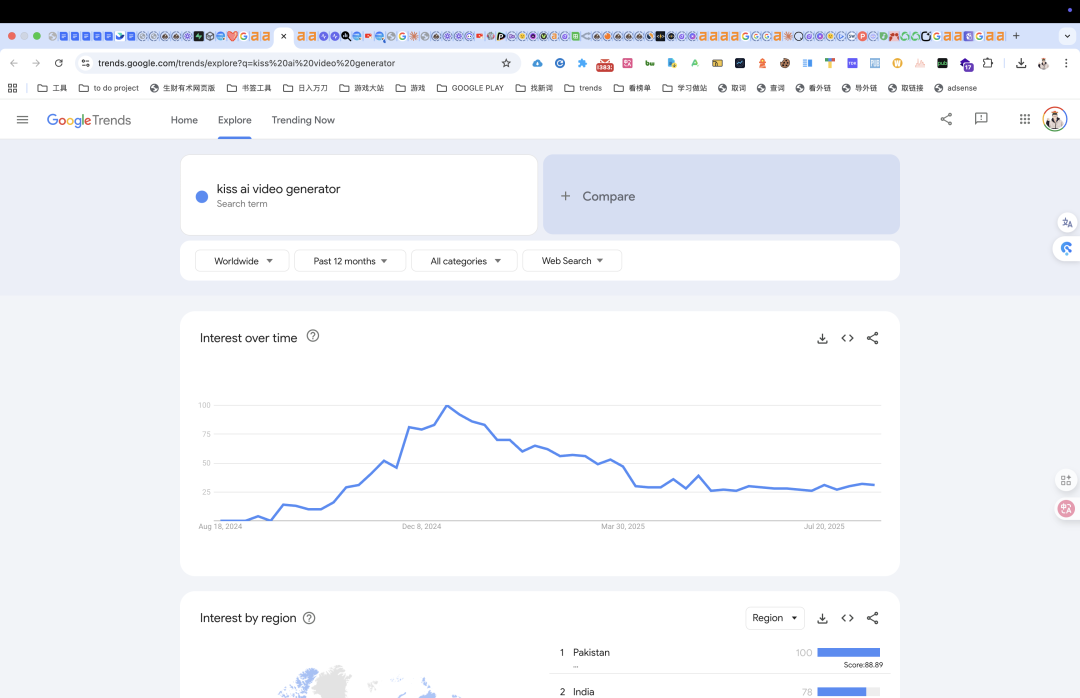Click the peak point of the trend line
Image resolution: width=1080 pixels, height=698 pixels.
click(447, 406)
